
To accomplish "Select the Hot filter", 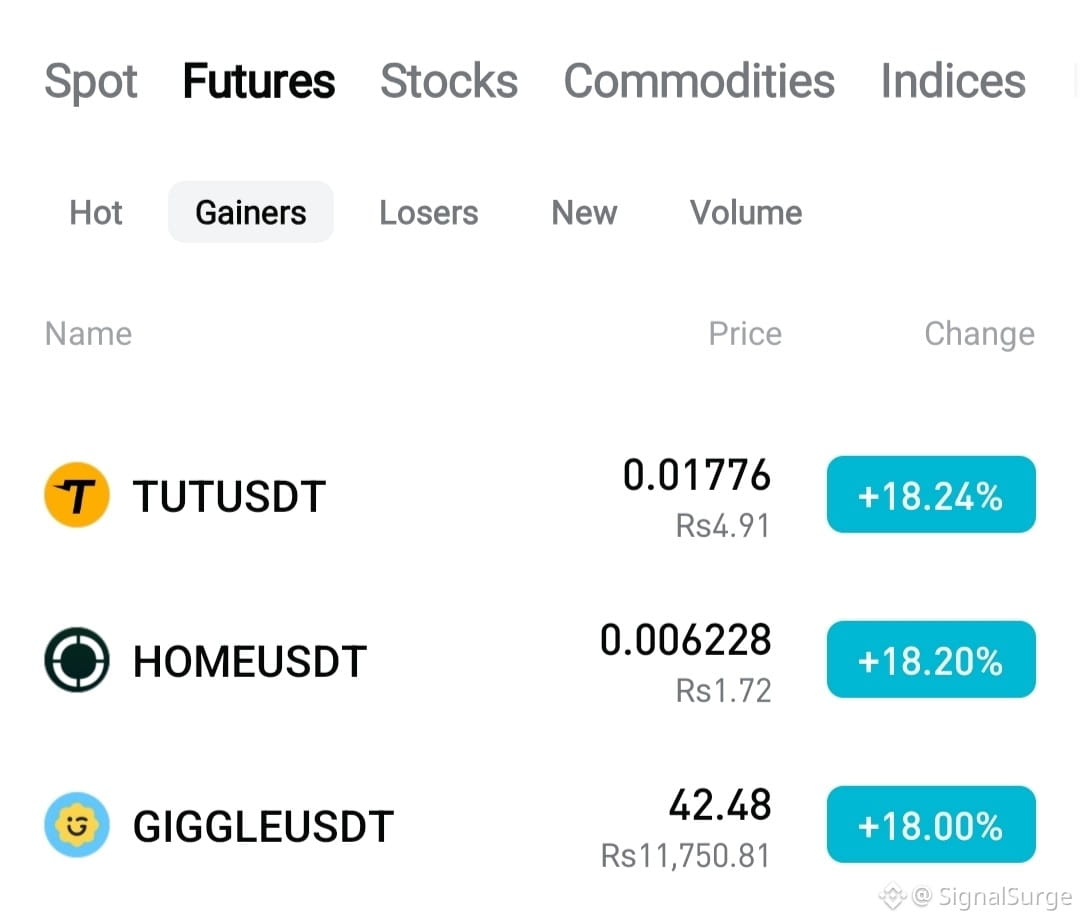I will click(96, 212).
